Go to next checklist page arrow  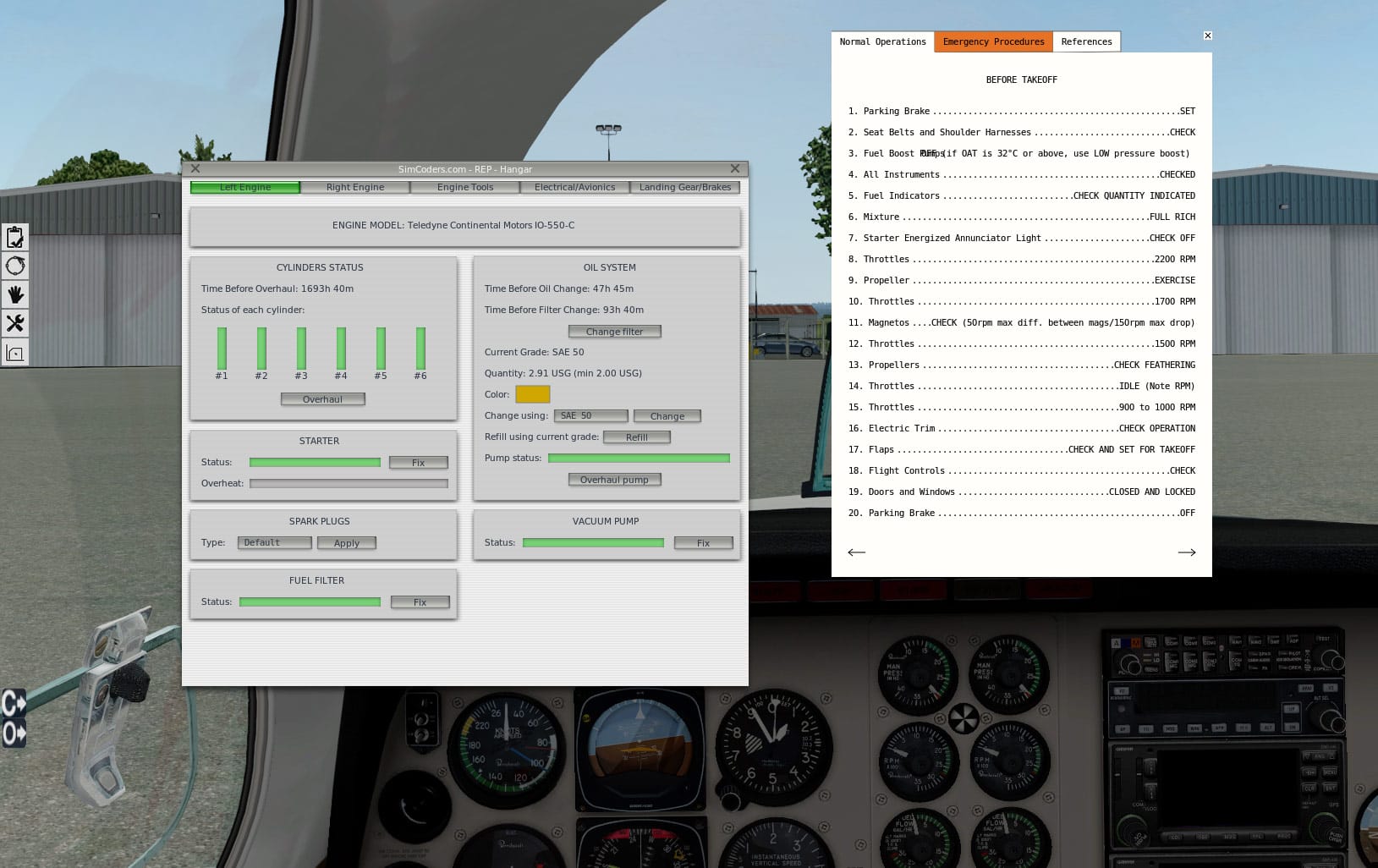pyautogui.click(x=1186, y=552)
